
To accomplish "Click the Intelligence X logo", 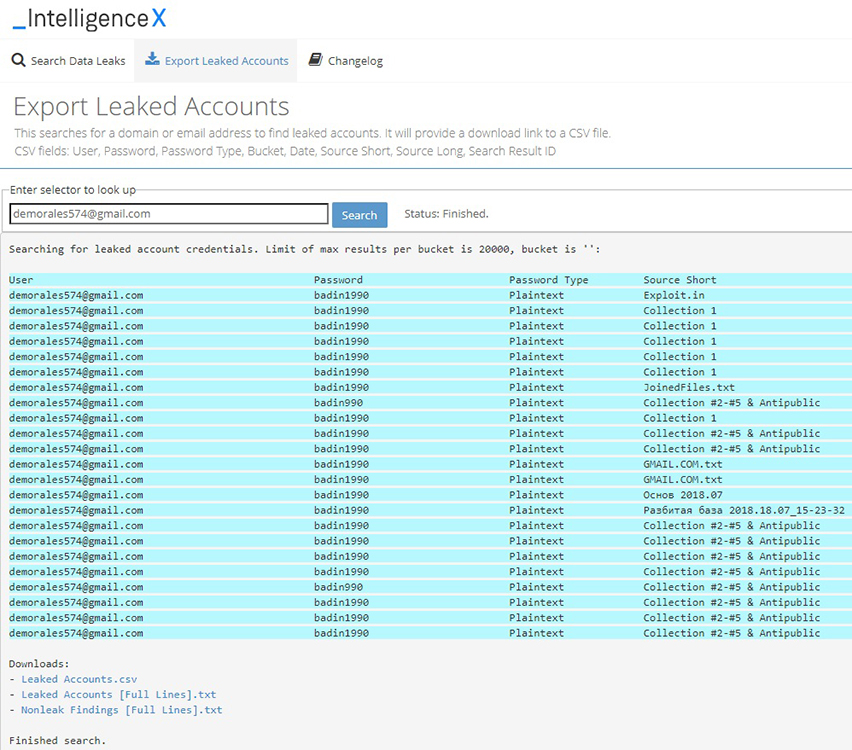I will click(89, 18).
